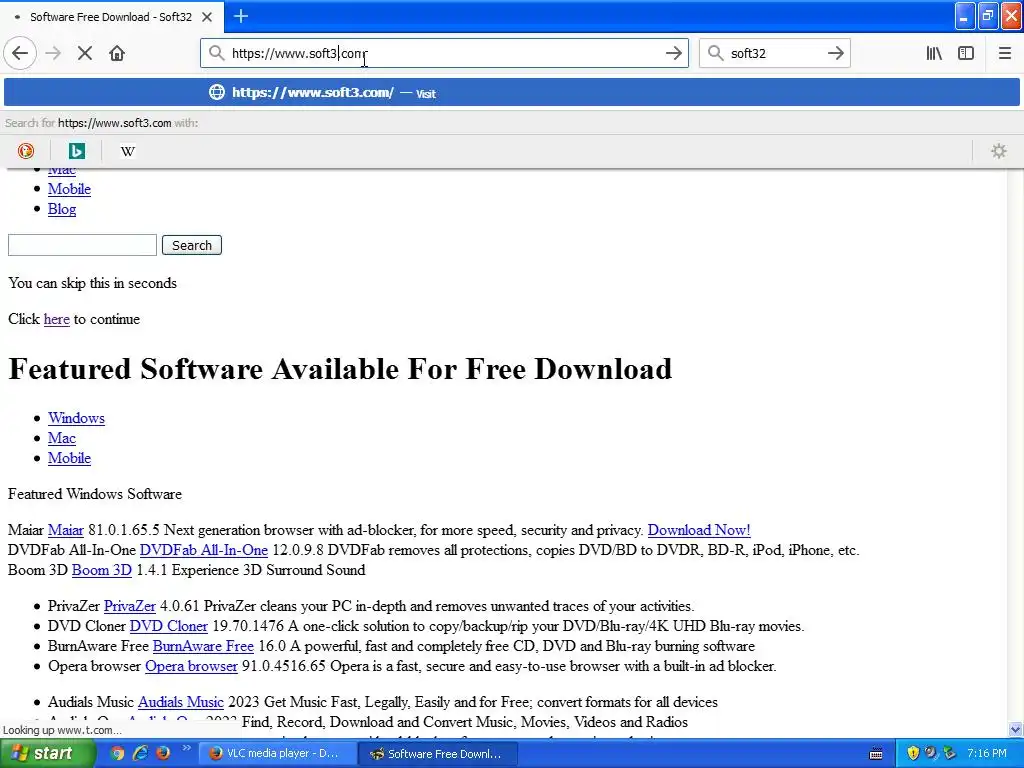The width and height of the screenshot is (1024, 768).
Task: Launch Chrome from quick launch
Action: tap(117, 754)
